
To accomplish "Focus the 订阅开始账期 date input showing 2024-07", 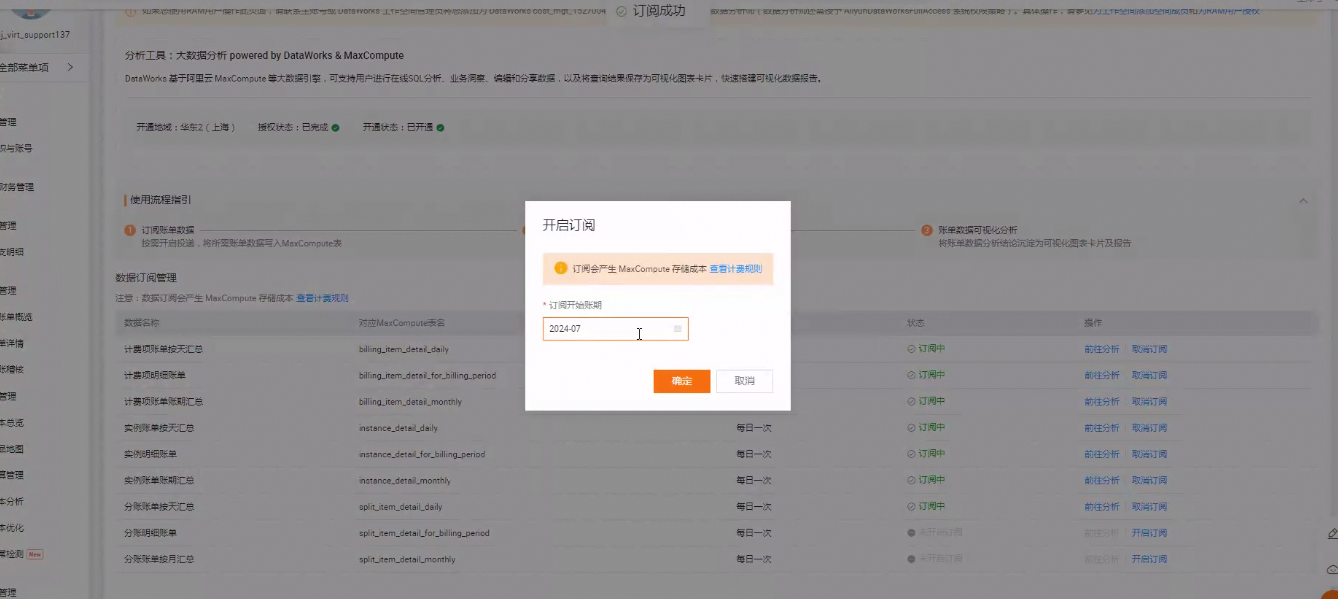I will click(615, 329).
